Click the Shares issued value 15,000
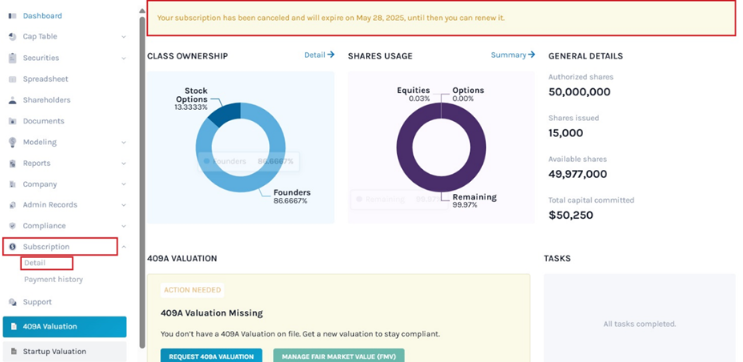This screenshot has width=743, height=362. [x=566, y=133]
